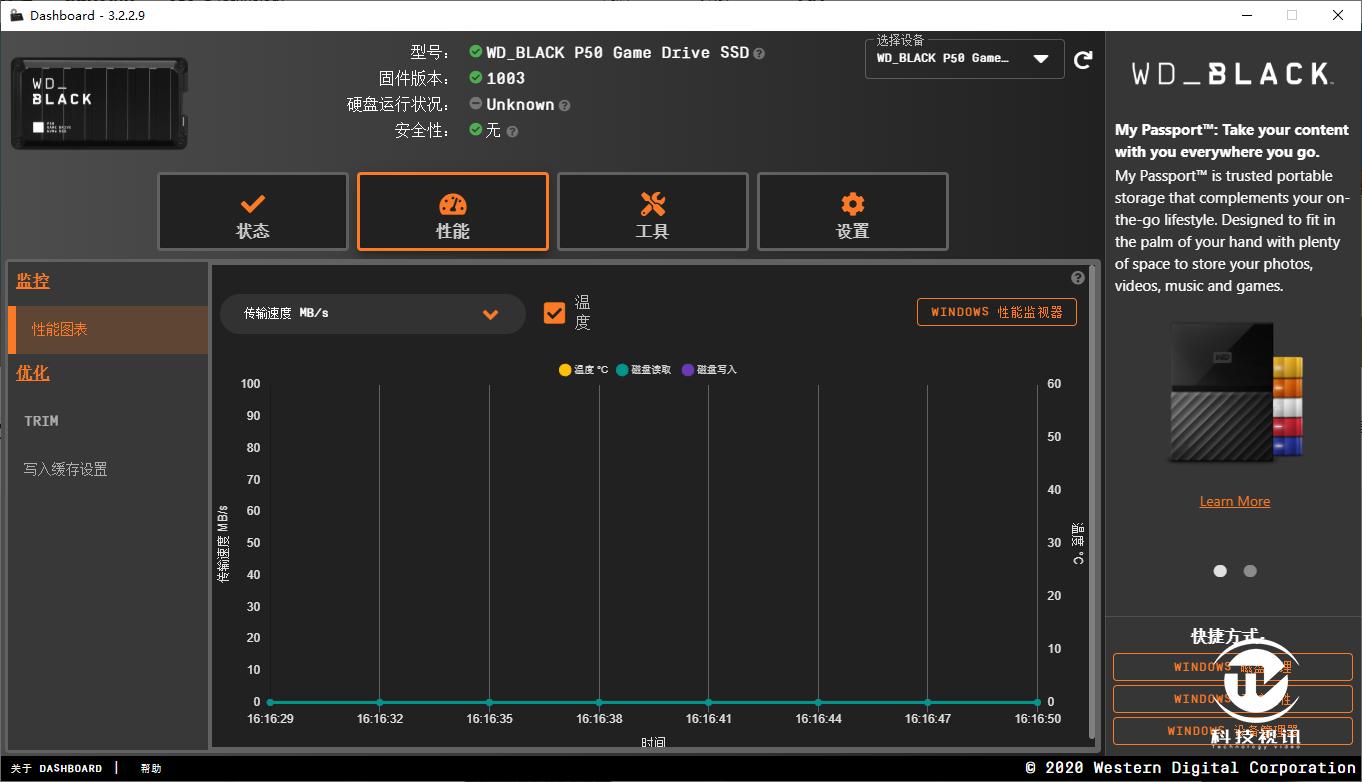1362x782 pixels.
Task: Click the chart help question mark icon
Action: point(1078,278)
